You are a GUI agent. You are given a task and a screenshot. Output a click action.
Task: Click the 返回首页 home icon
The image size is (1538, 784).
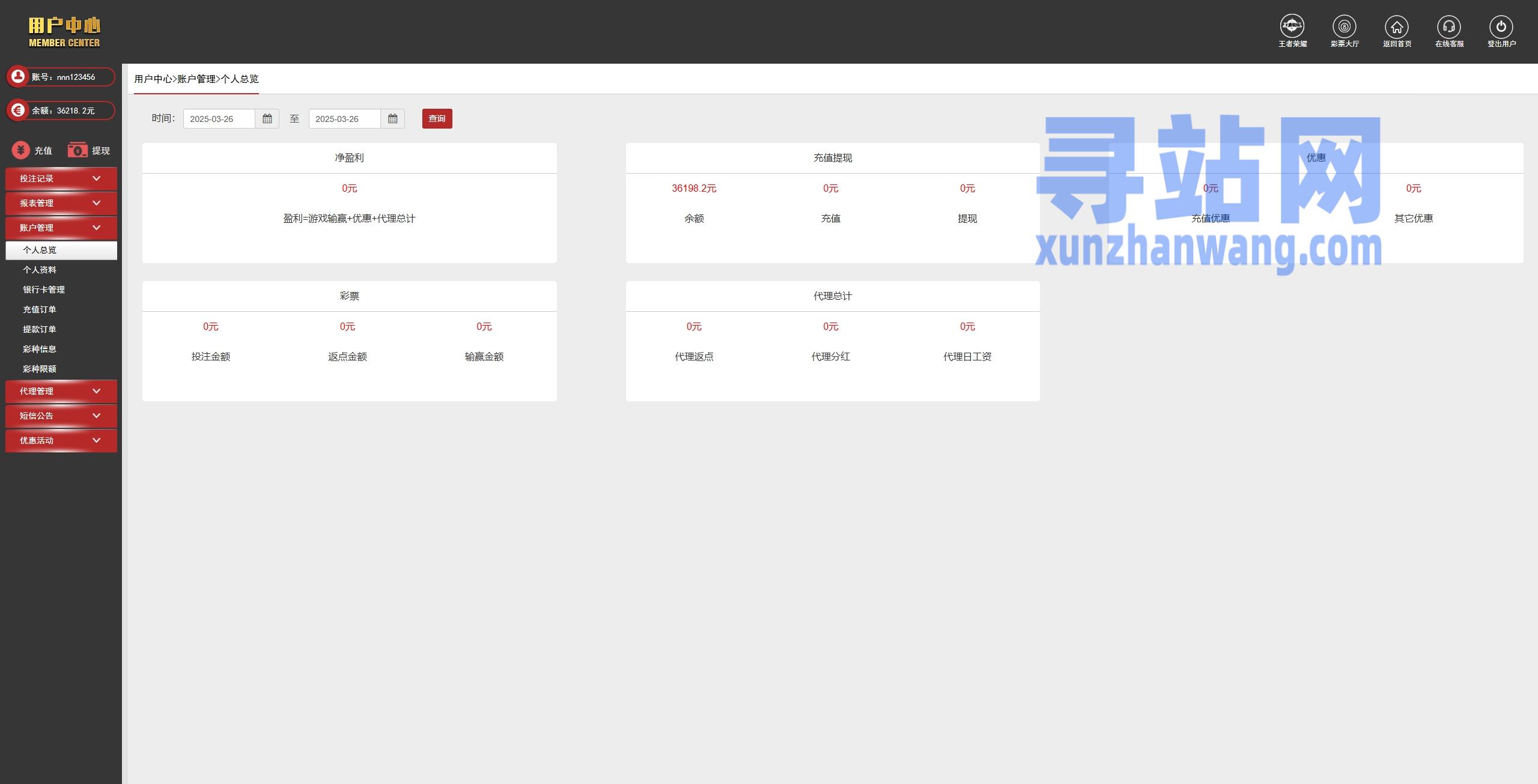point(1397,26)
